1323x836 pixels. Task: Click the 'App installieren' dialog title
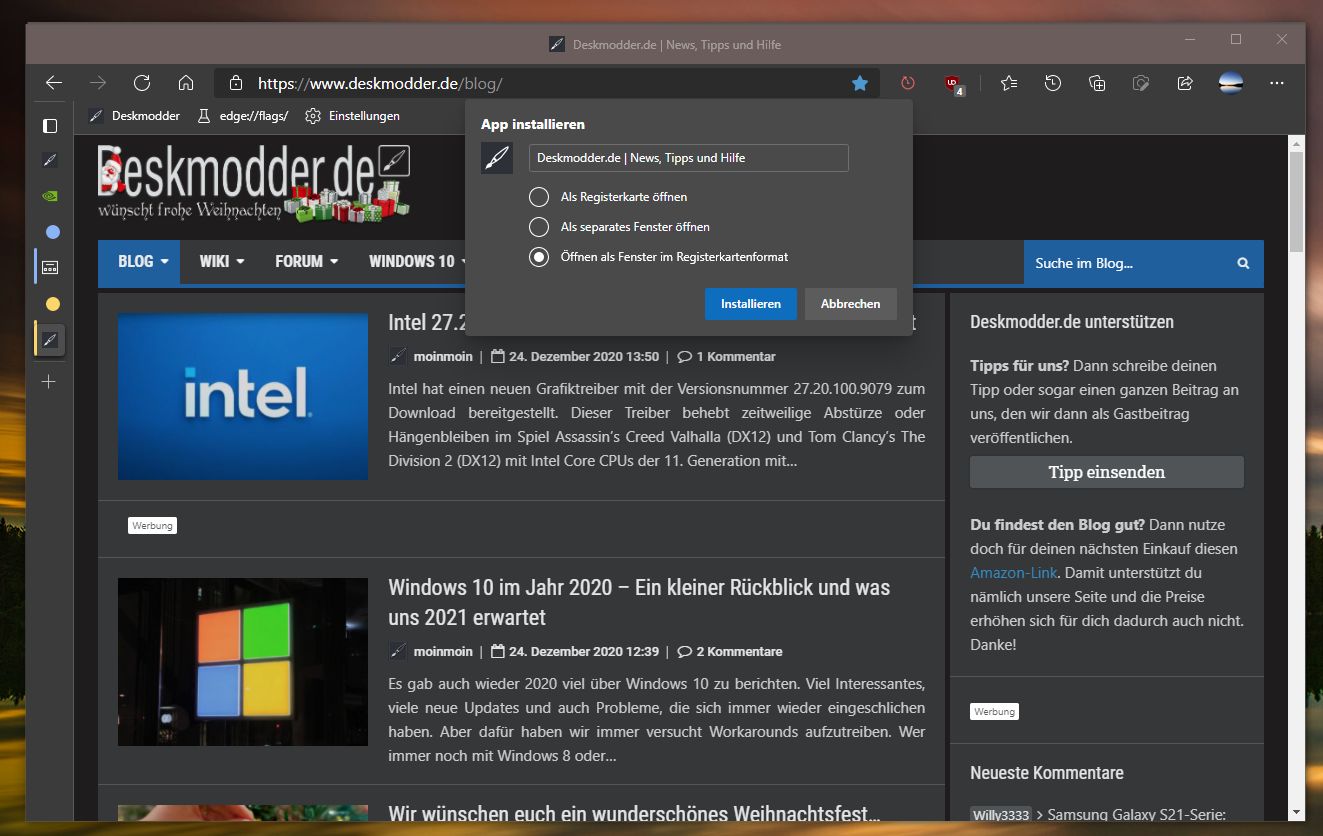pyautogui.click(x=533, y=125)
